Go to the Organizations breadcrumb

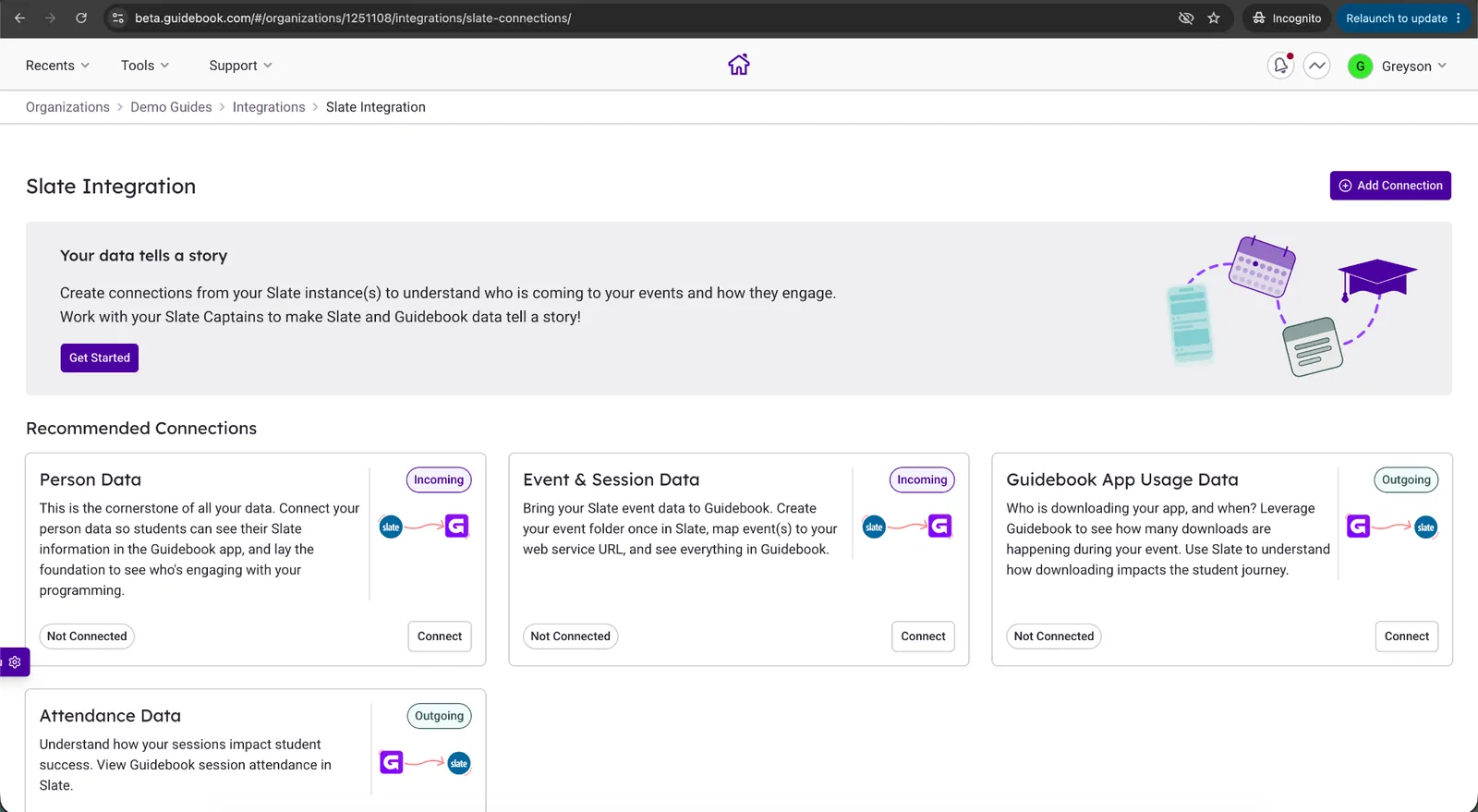tap(67, 107)
